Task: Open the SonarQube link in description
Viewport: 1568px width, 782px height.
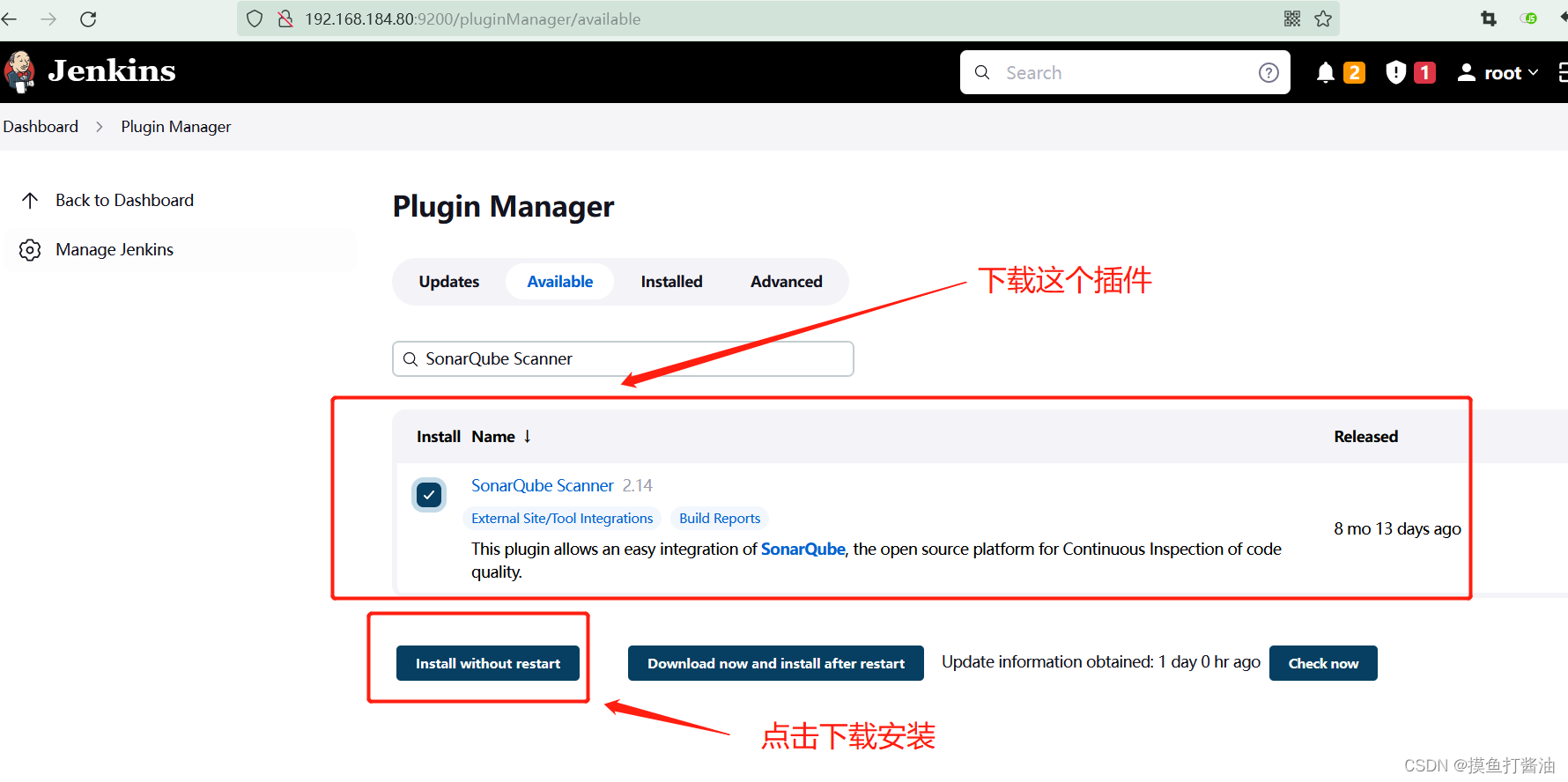Action: pyautogui.click(x=803, y=550)
